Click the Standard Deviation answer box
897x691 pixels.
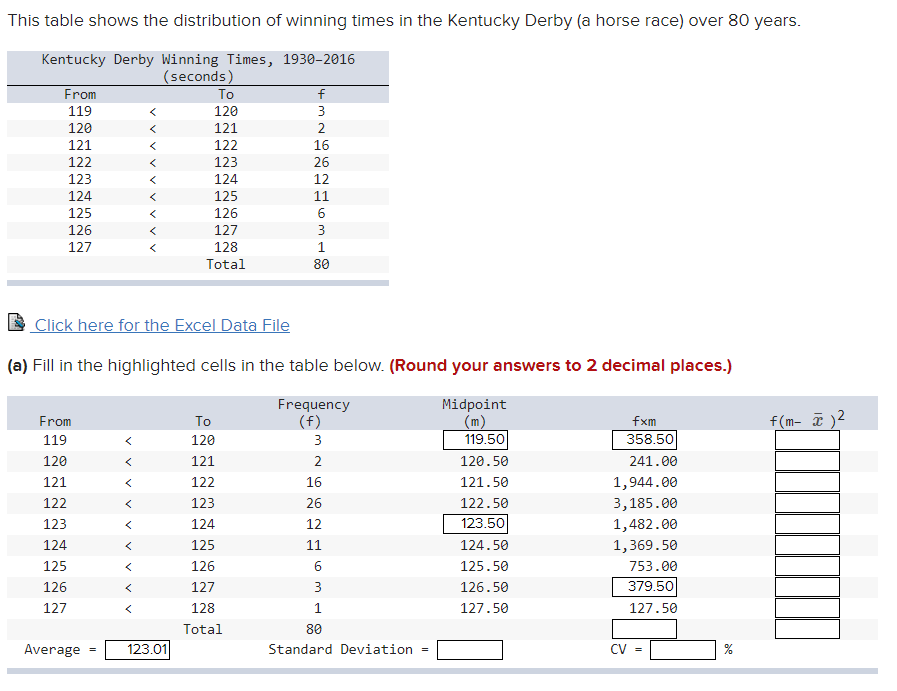[469, 649]
